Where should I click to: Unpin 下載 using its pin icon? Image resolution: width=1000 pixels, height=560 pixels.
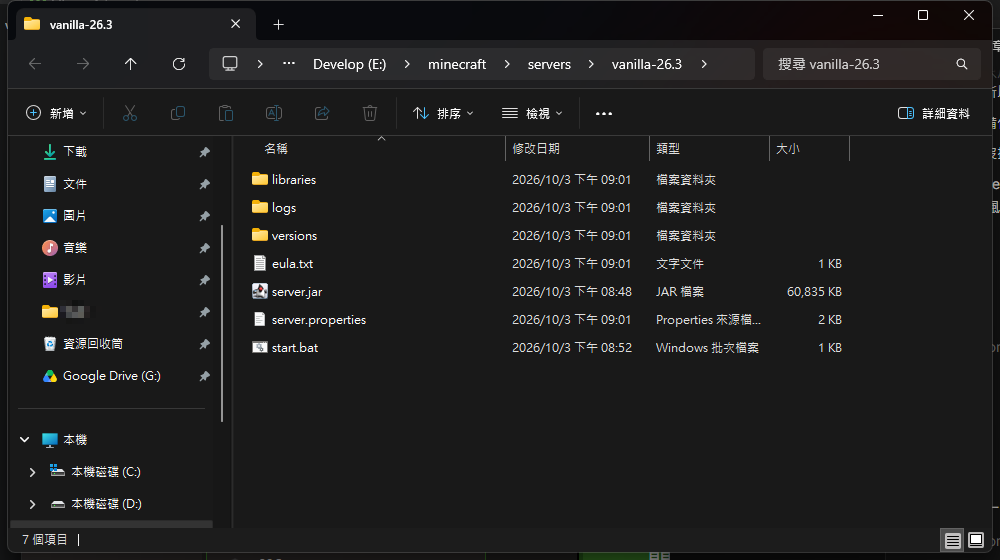(204, 152)
